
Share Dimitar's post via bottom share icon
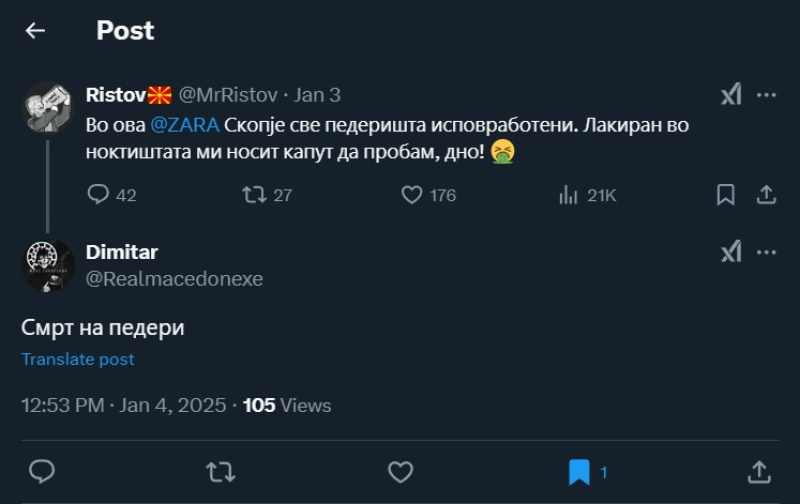point(759,470)
